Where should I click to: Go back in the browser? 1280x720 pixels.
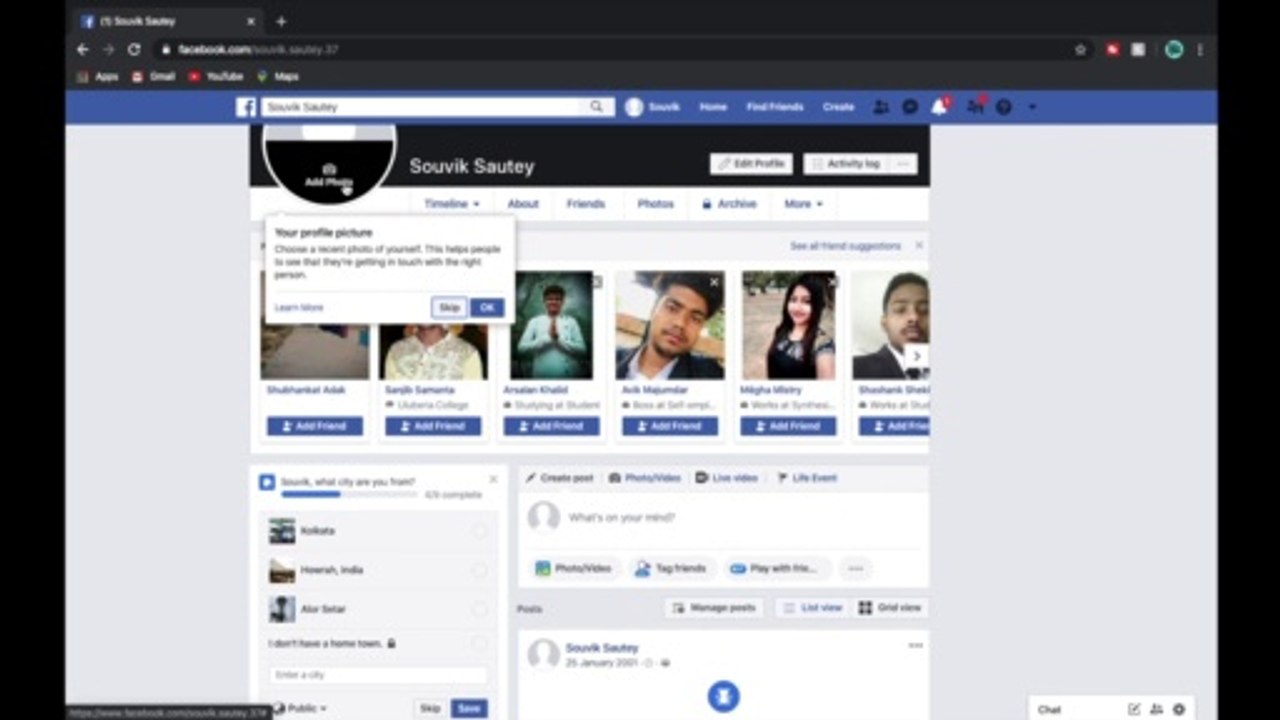pos(83,49)
